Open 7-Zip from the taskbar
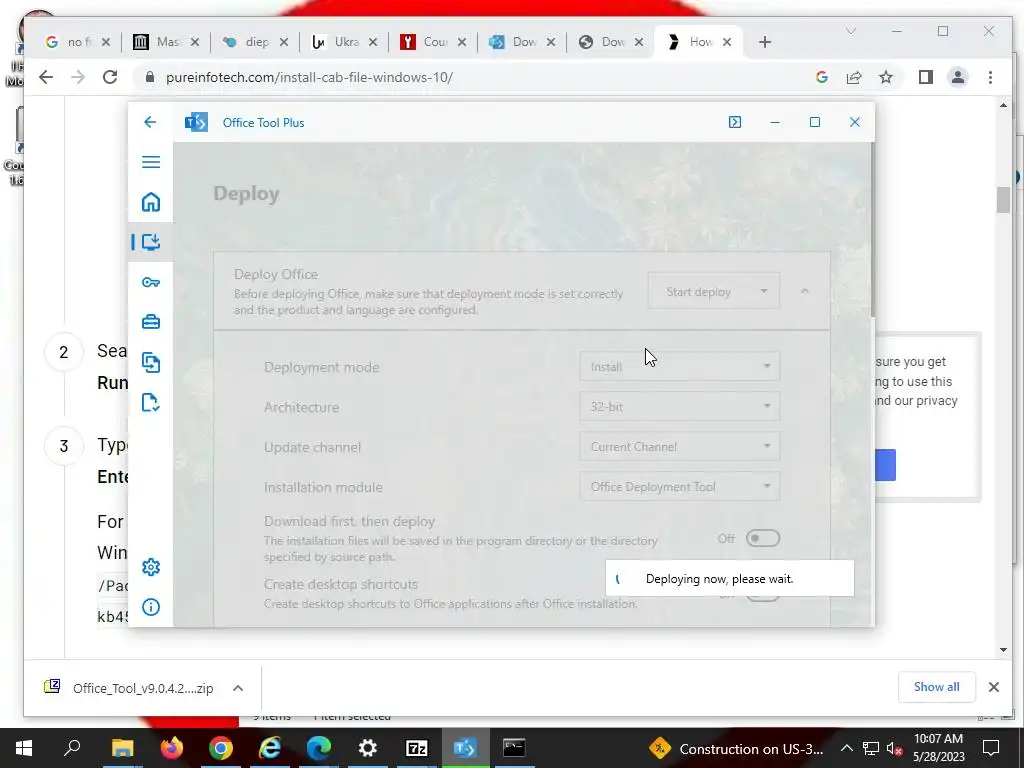The width and height of the screenshot is (1024, 768). 417,748
